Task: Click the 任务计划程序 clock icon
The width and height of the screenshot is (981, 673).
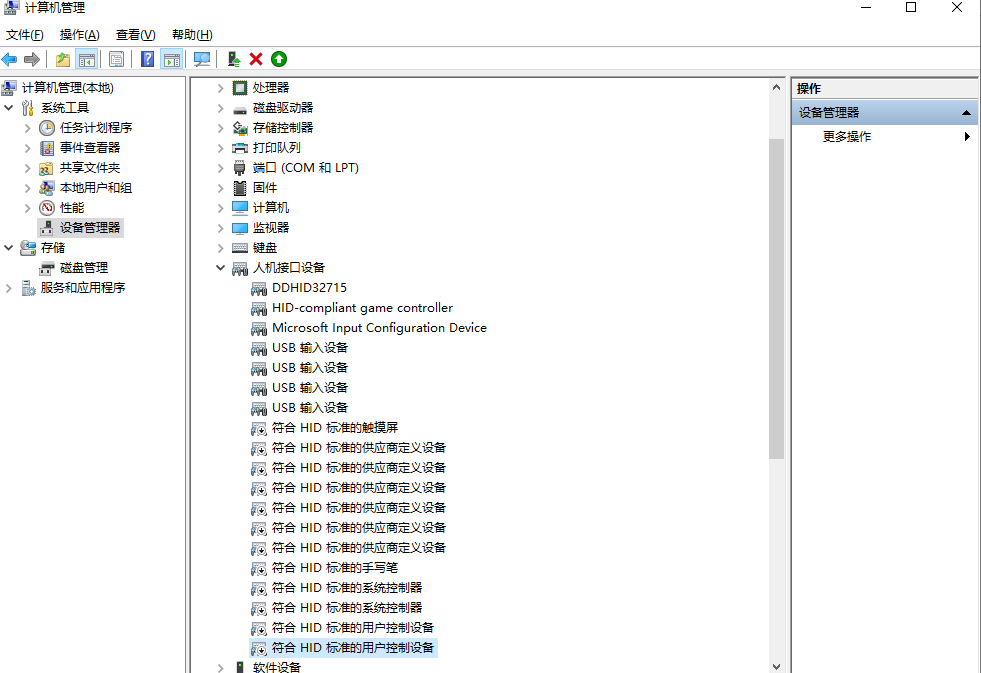Action: (47, 128)
